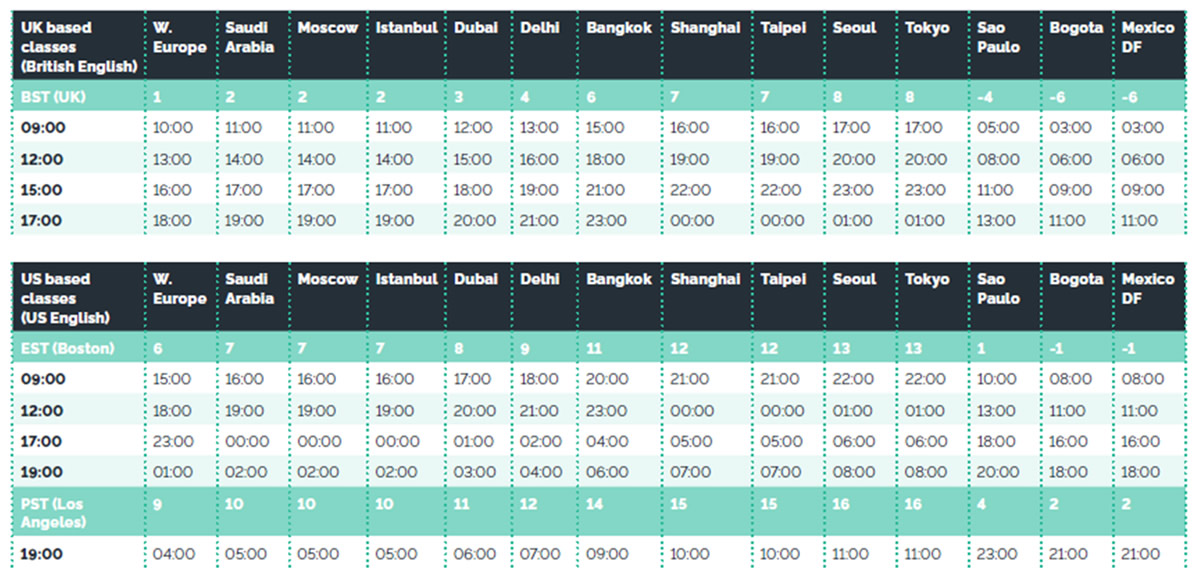The width and height of the screenshot is (1200, 579).
Task: Click Seoul's offset 16 in PST row
Action: tap(841, 504)
